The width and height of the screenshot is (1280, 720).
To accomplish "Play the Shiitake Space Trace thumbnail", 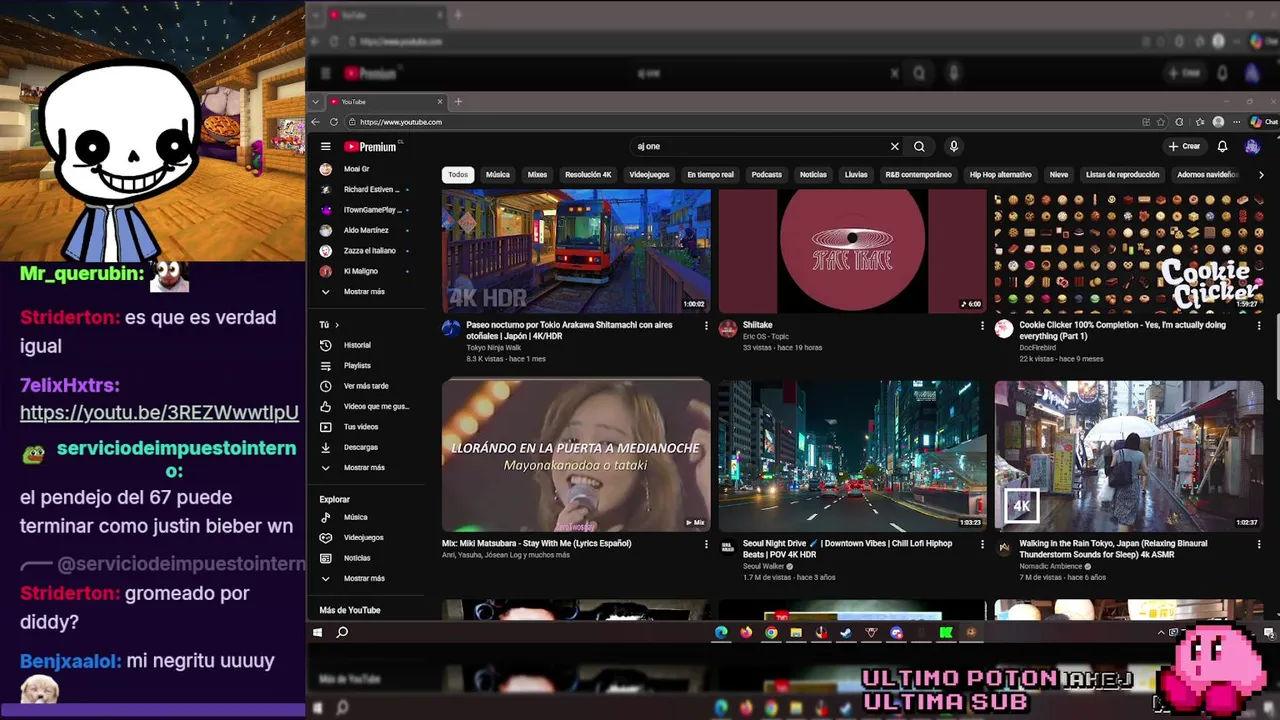I will [852, 251].
